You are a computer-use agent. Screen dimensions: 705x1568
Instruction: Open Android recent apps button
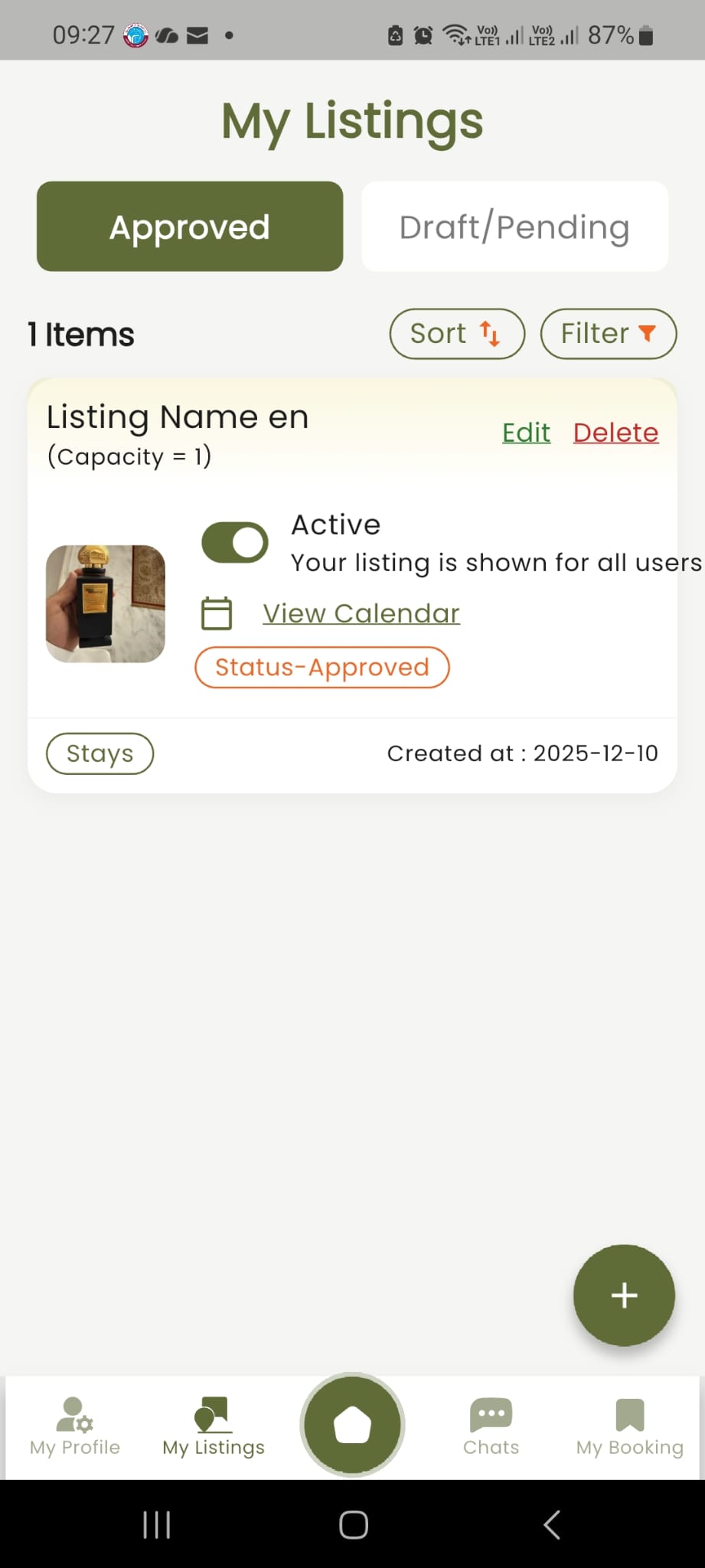pos(157,1524)
